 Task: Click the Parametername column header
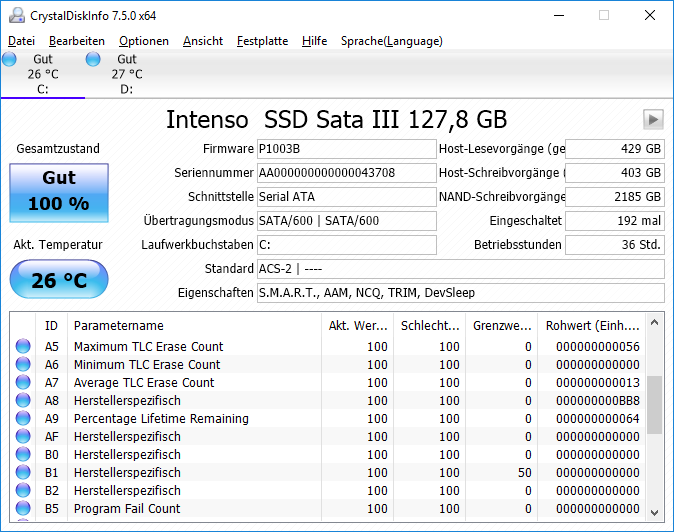(x=194, y=326)
